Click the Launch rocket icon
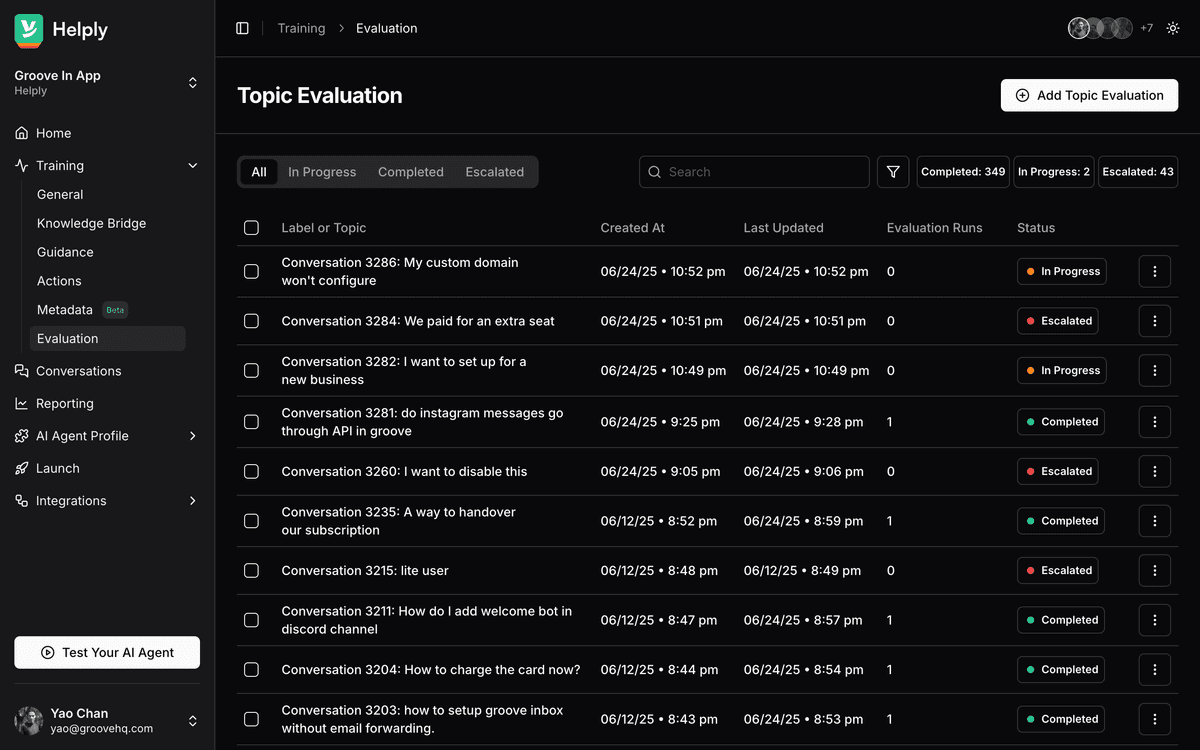 pos(22,468)
